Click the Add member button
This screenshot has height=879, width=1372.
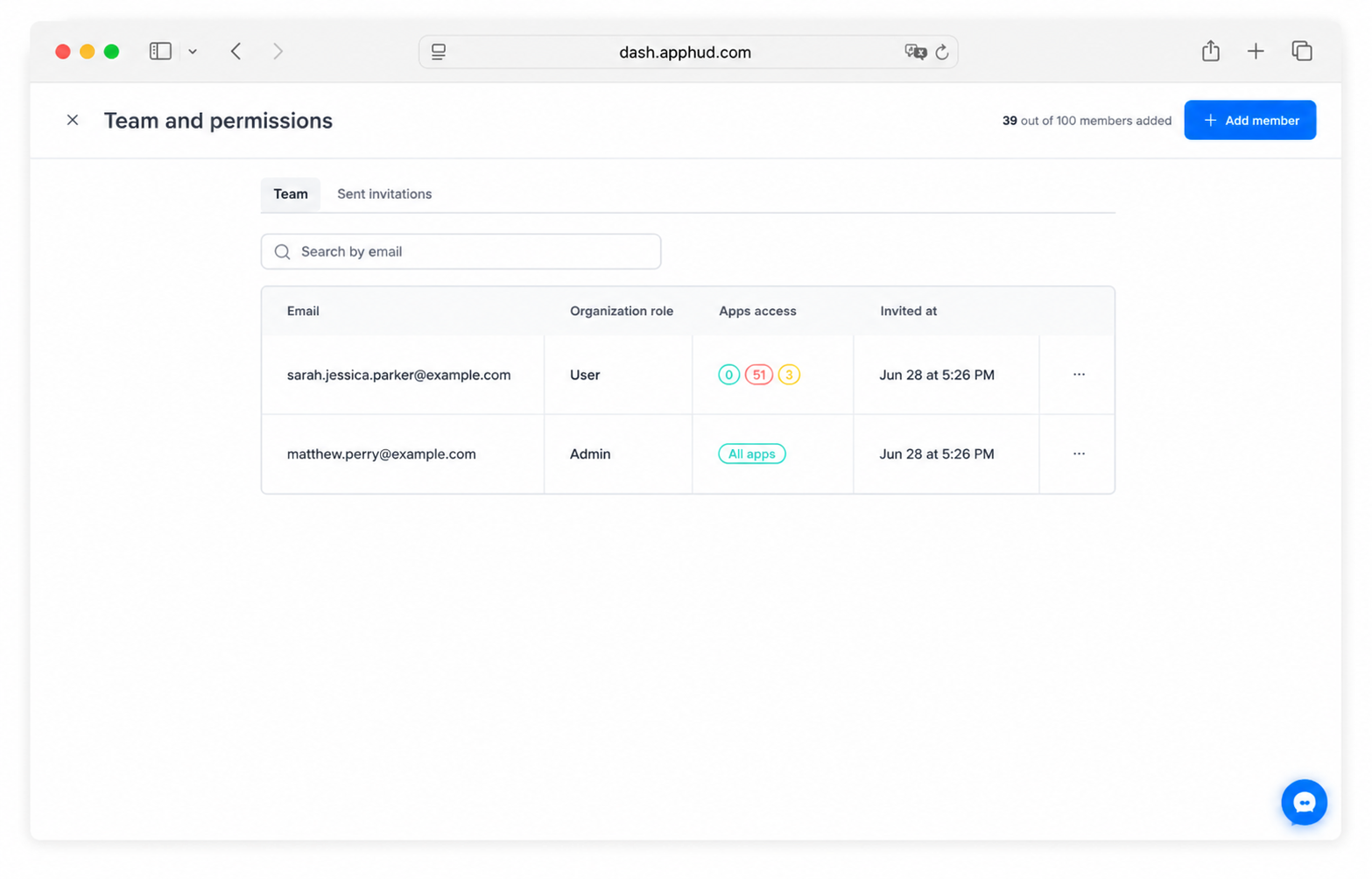point(1249,120)
